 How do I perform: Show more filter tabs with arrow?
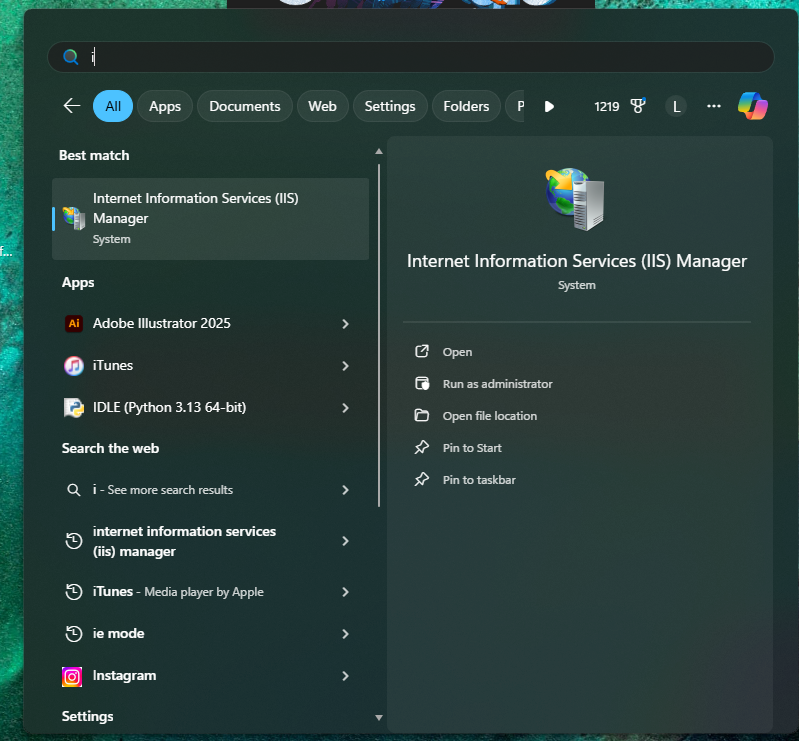coord(549,106)
